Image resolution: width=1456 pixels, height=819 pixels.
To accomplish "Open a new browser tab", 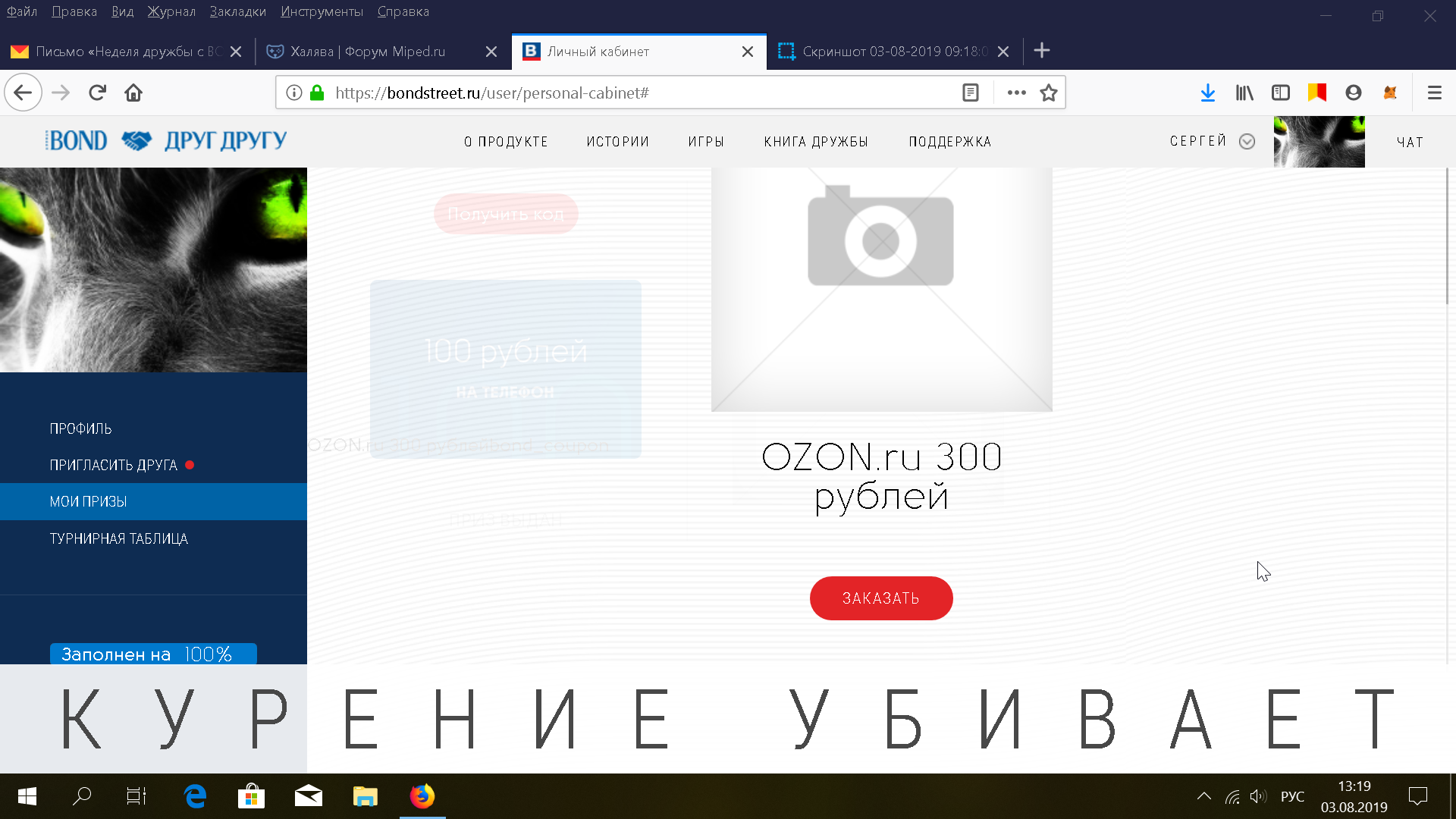I will pos(1042,51).
